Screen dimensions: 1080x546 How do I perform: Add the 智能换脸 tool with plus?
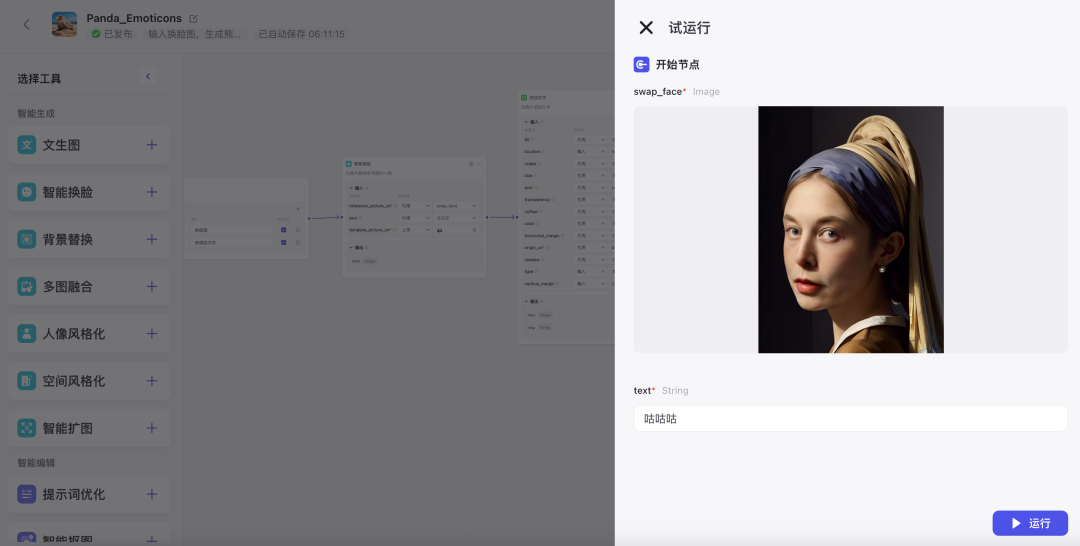(x=152, y=192)
